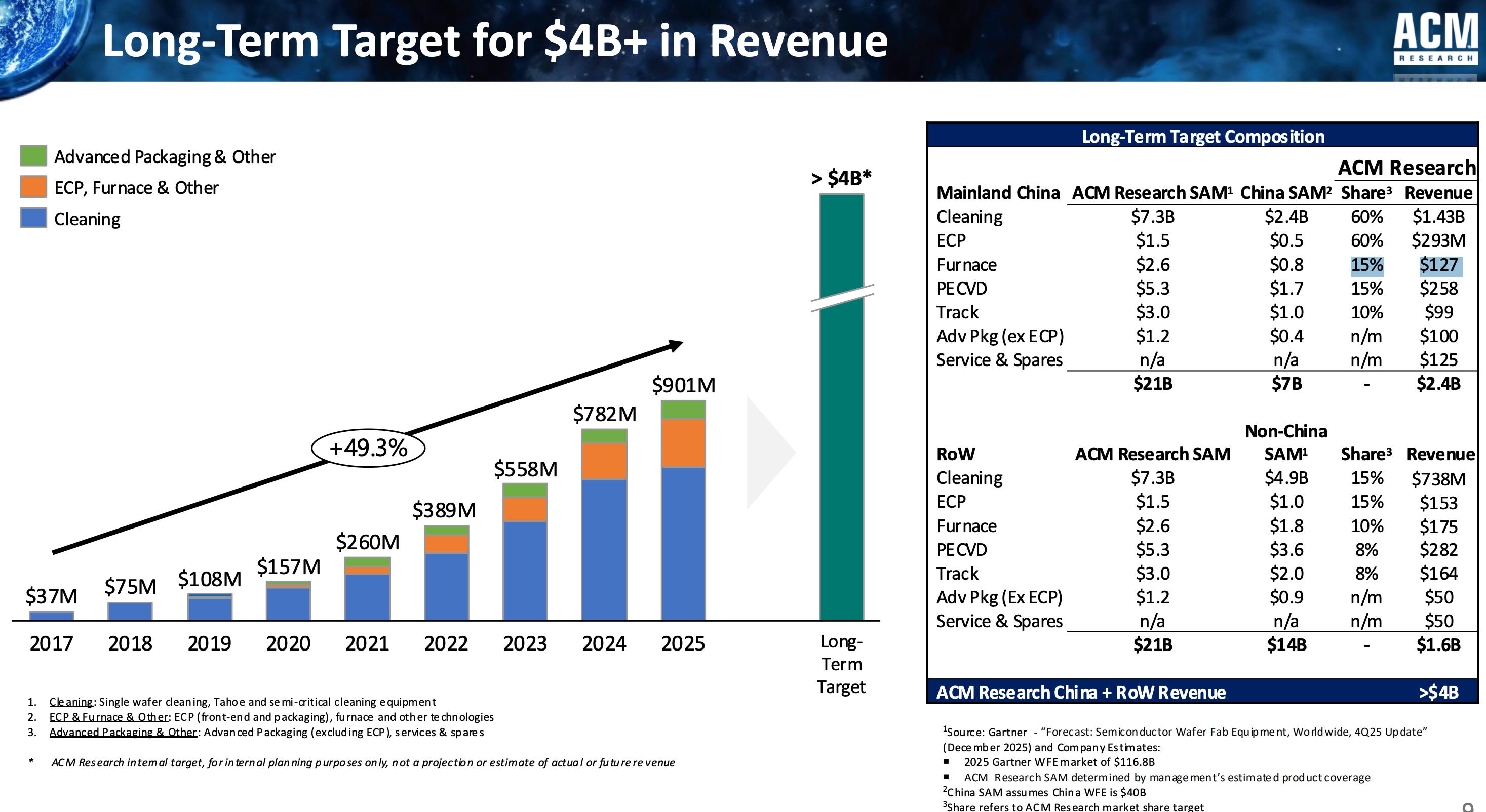
Task: Click the orange segment of the 2025 bar
Action: [x=683, y=443]
